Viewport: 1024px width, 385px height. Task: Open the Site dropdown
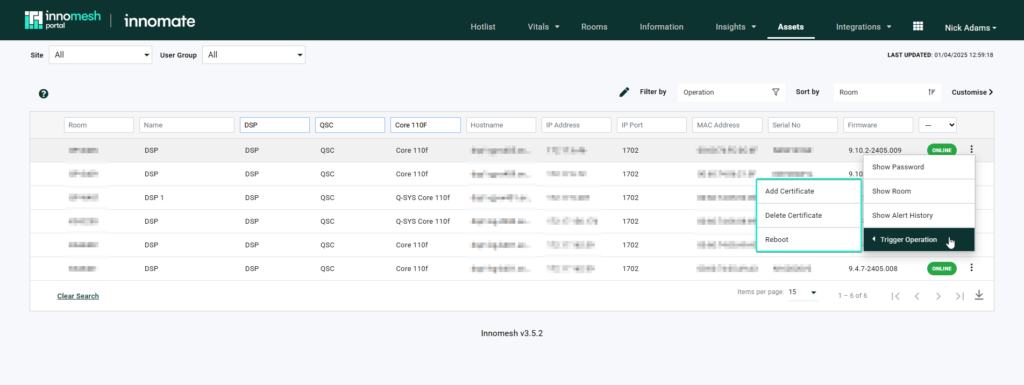coord(101,55)
